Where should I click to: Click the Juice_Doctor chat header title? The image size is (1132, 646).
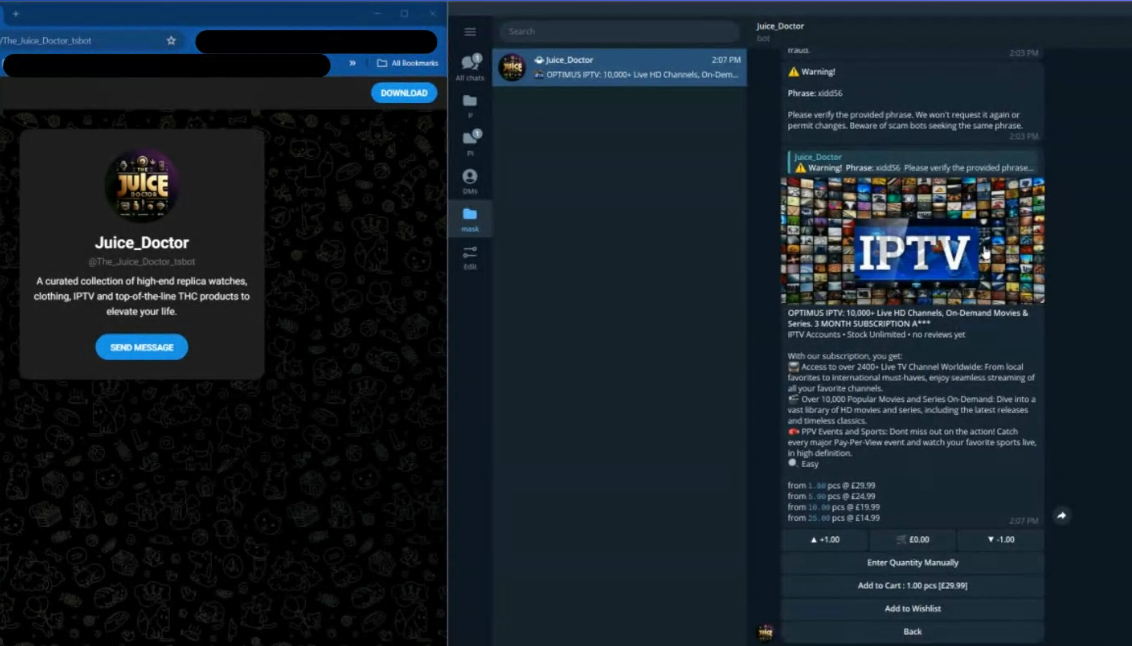(780, 26)
